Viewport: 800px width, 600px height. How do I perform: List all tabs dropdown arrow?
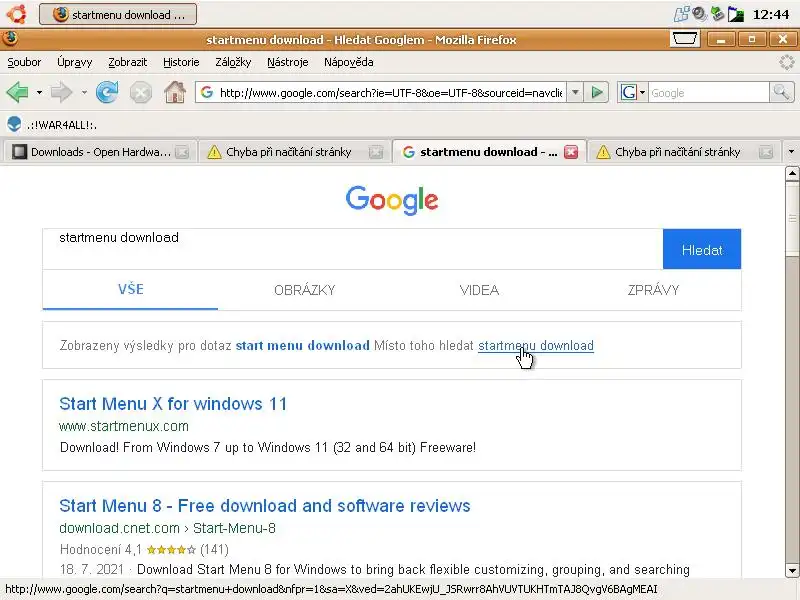click(x=791, y=152)
